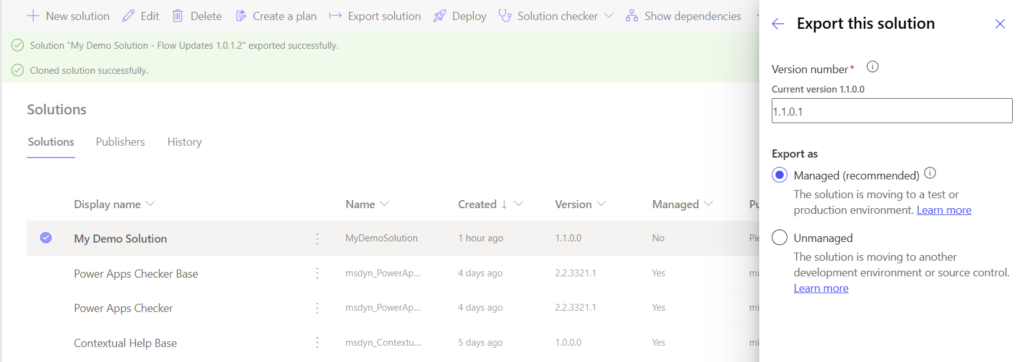Switch to the Publishers tab
The height and width of the screenshot is (362, 1024).
[x=120, y=142]
